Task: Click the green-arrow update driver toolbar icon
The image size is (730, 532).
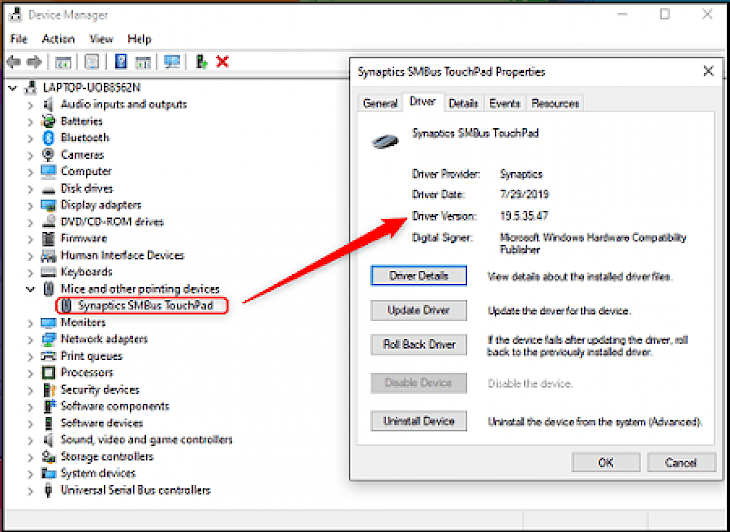Action: (x=201, y=62)
